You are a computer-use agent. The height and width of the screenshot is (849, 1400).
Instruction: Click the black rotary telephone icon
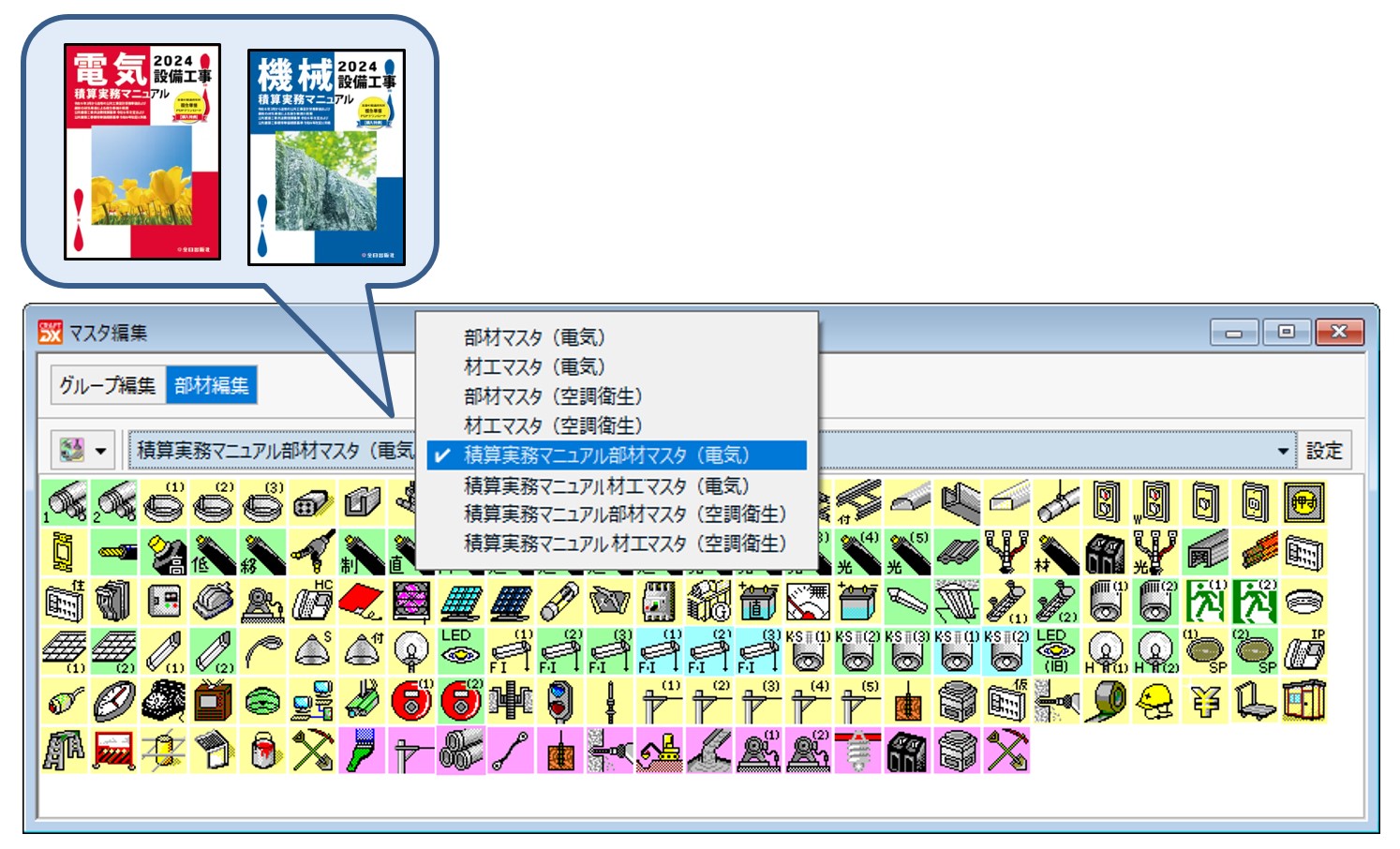coord(163,700)
